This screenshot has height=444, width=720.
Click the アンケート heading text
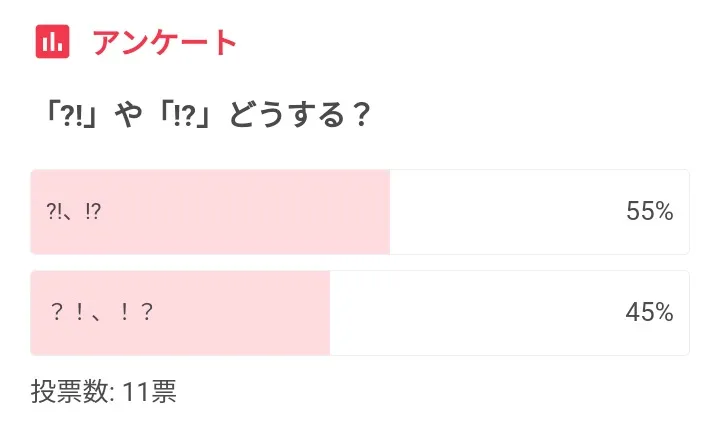pyautogui.click(x=164, y=43)
